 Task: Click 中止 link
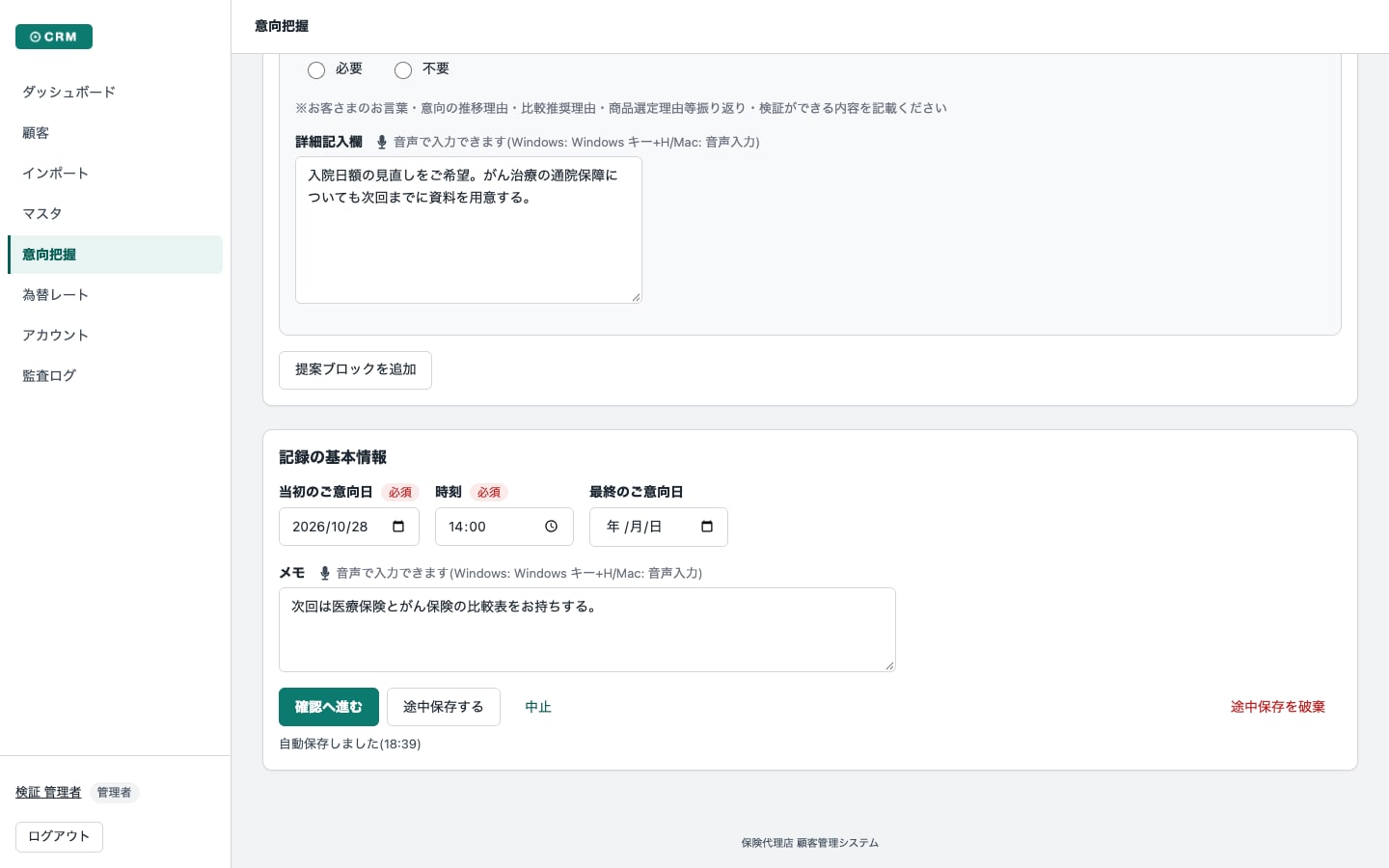click(x=538, y=707)
